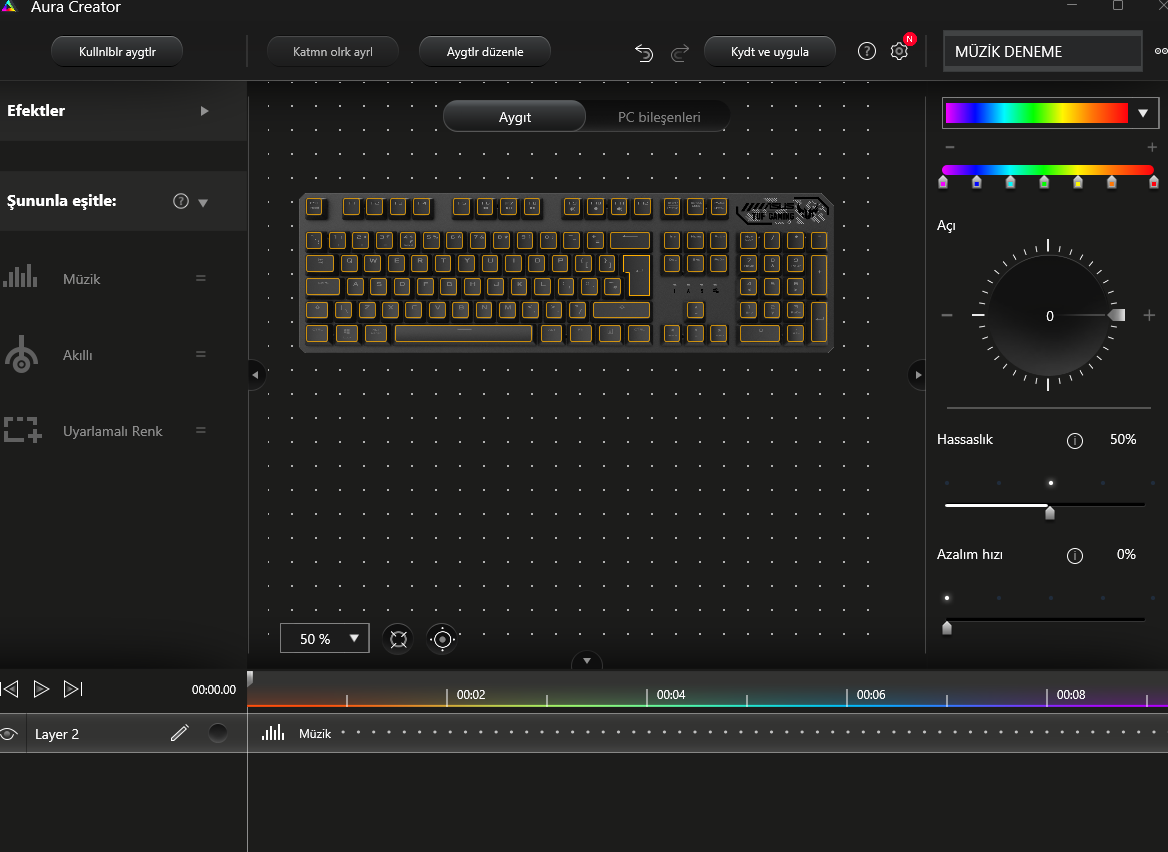Click the Aygtlr düzenle button
The image size is (1168, 852).
click(x=485, y=51)
